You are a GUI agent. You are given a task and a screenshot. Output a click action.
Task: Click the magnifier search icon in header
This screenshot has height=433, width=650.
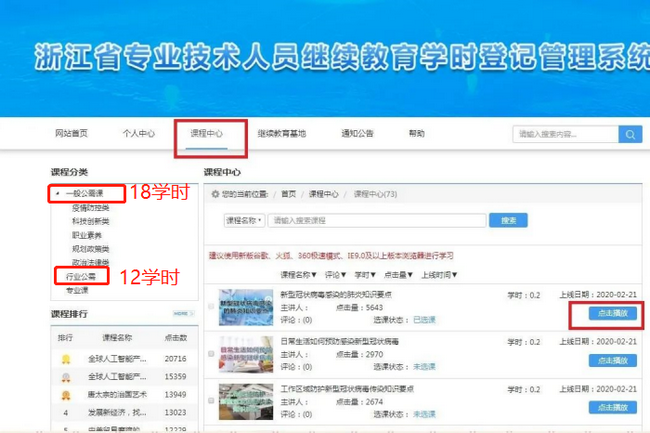629,134
